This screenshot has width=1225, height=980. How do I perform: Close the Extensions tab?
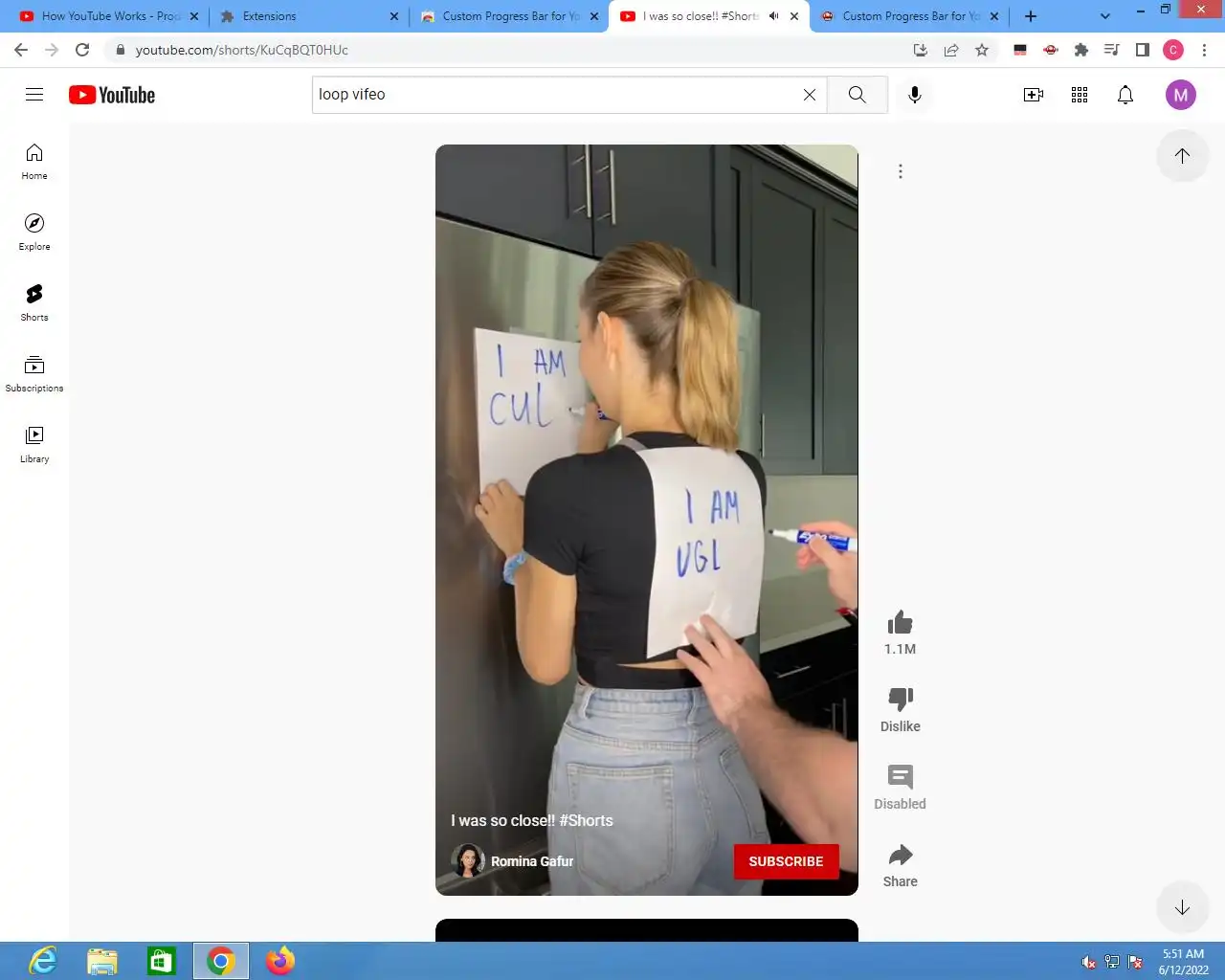click(394, 16)
